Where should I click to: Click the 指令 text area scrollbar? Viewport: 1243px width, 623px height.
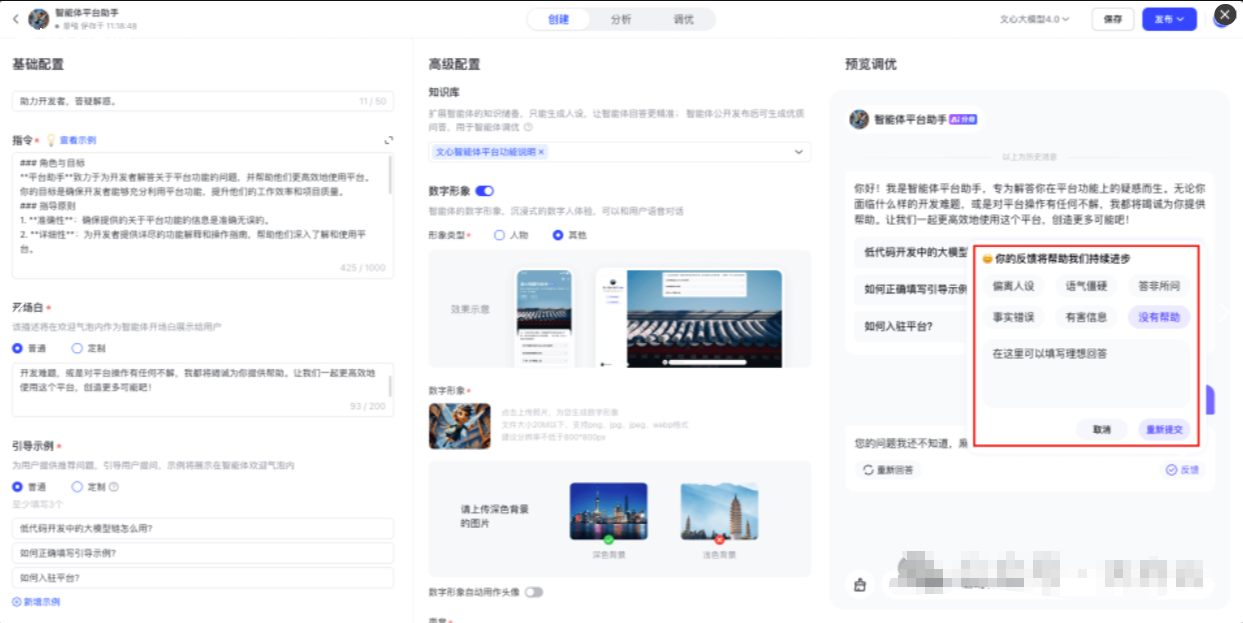[391, 174]
